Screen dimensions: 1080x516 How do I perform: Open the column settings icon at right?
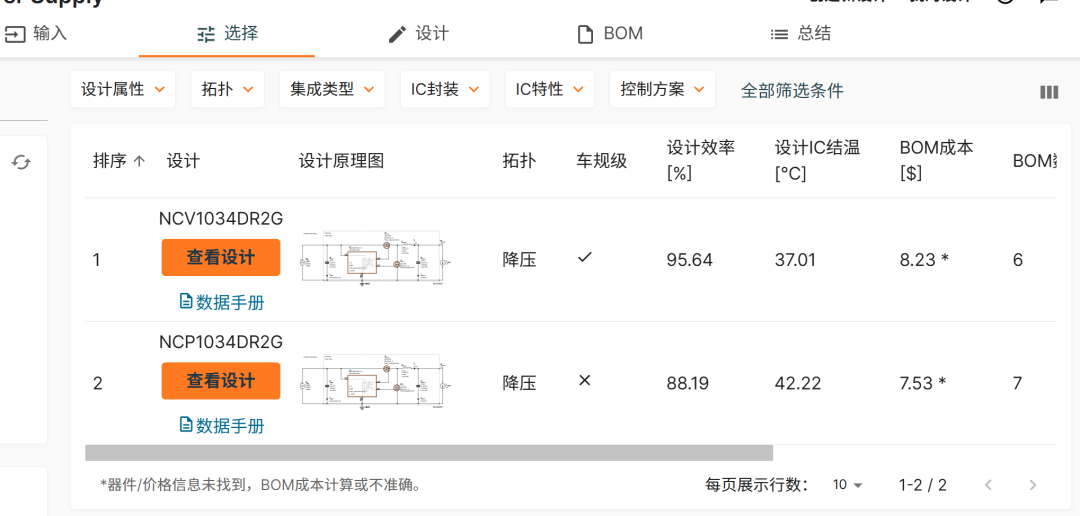click(x=1048, y=92)
